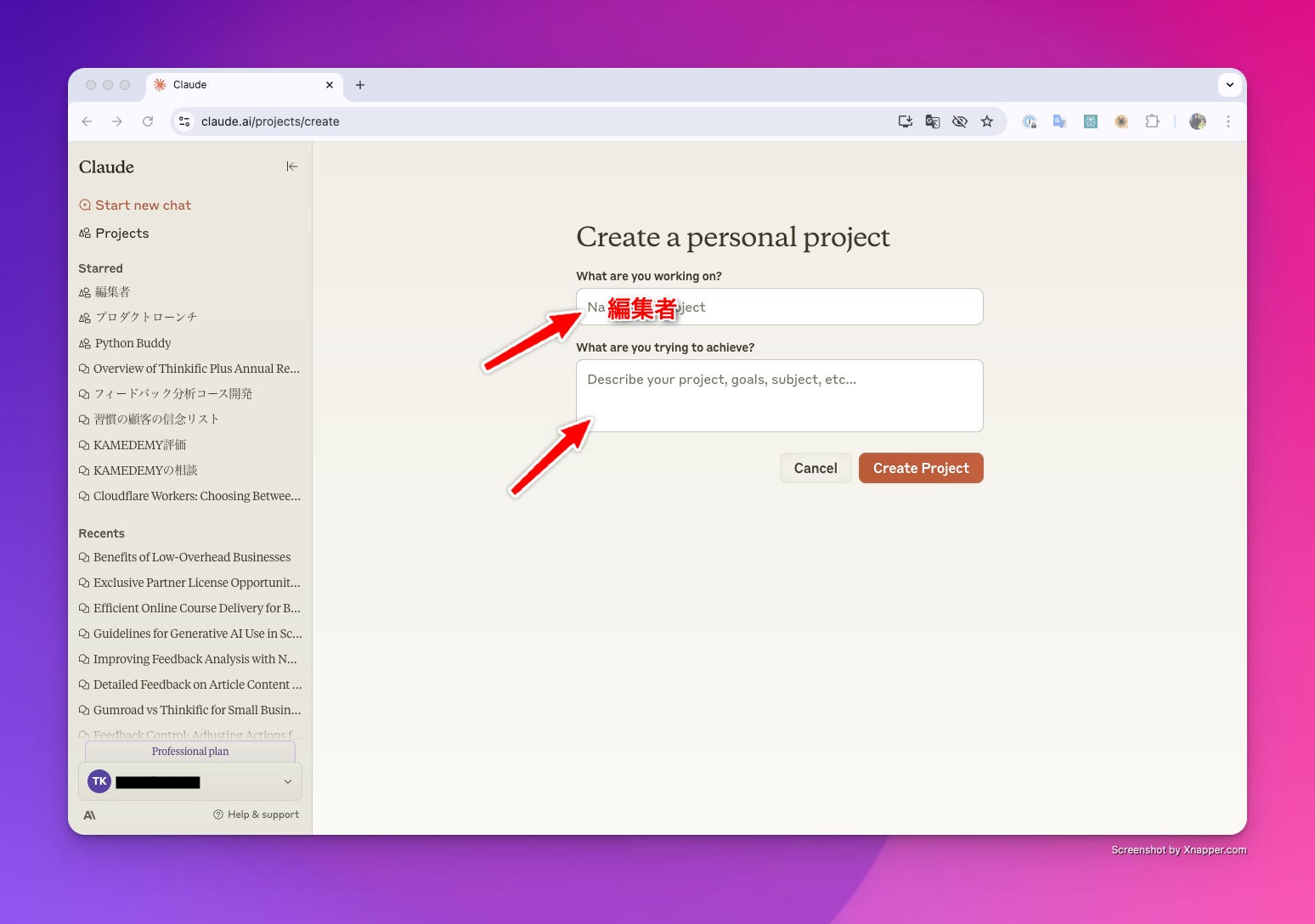
Task: Click translate page icon in address bar
Action: [933, 121]
